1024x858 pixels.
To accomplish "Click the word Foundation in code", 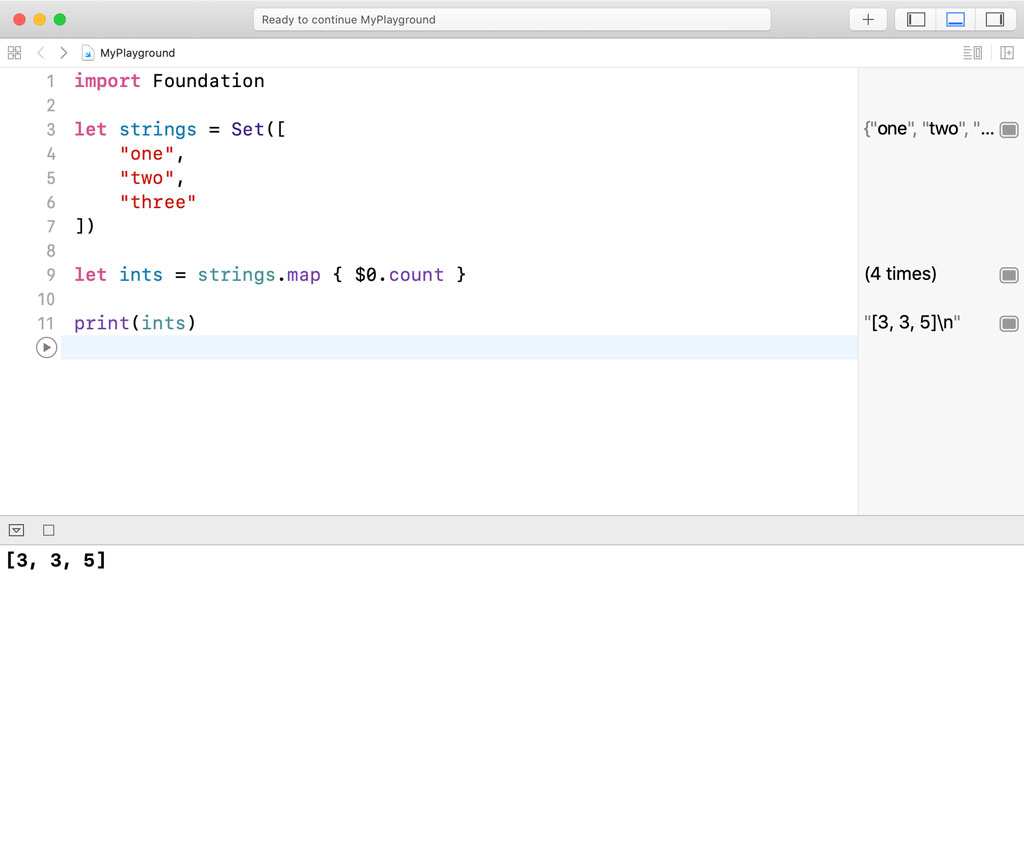I will [208, 81].
